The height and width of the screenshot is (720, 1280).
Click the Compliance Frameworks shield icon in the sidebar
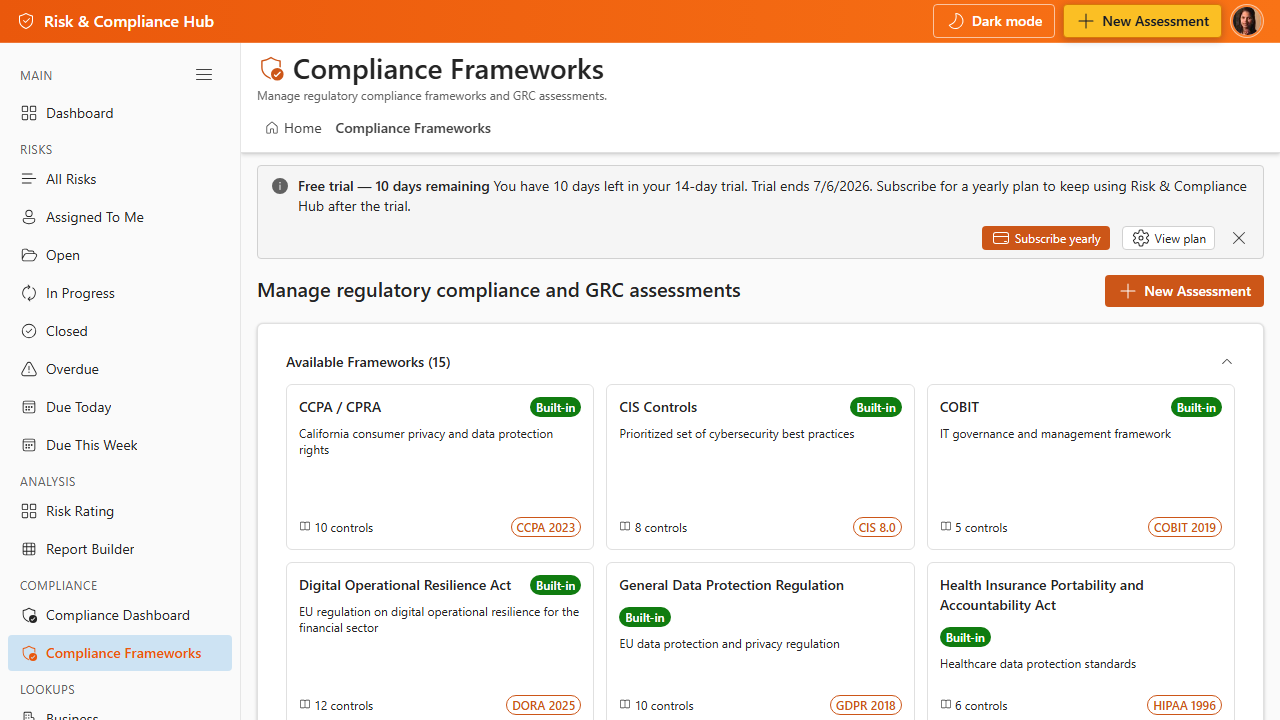[29, 653]
